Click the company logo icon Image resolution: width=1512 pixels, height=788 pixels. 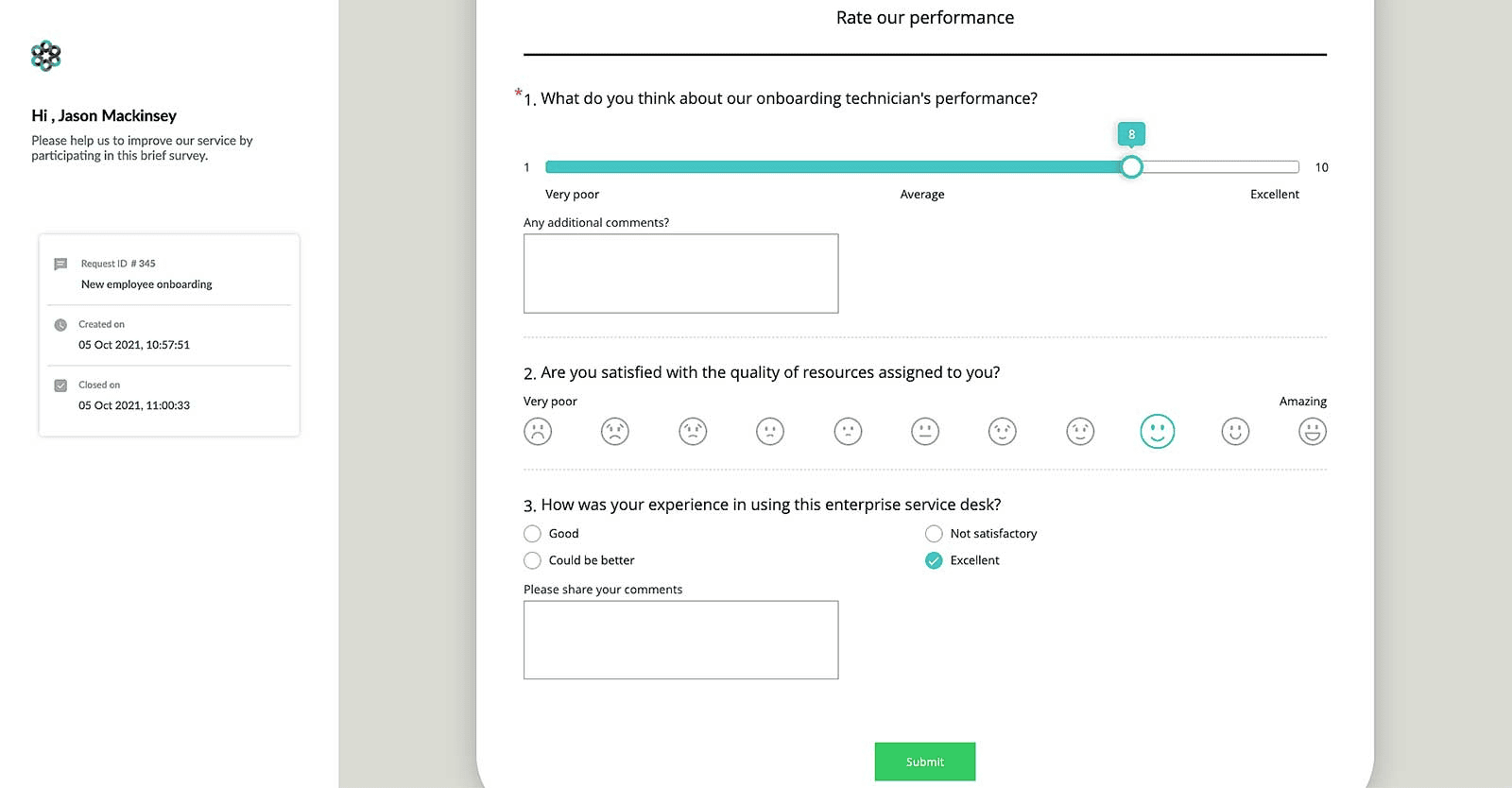(45, 55)
